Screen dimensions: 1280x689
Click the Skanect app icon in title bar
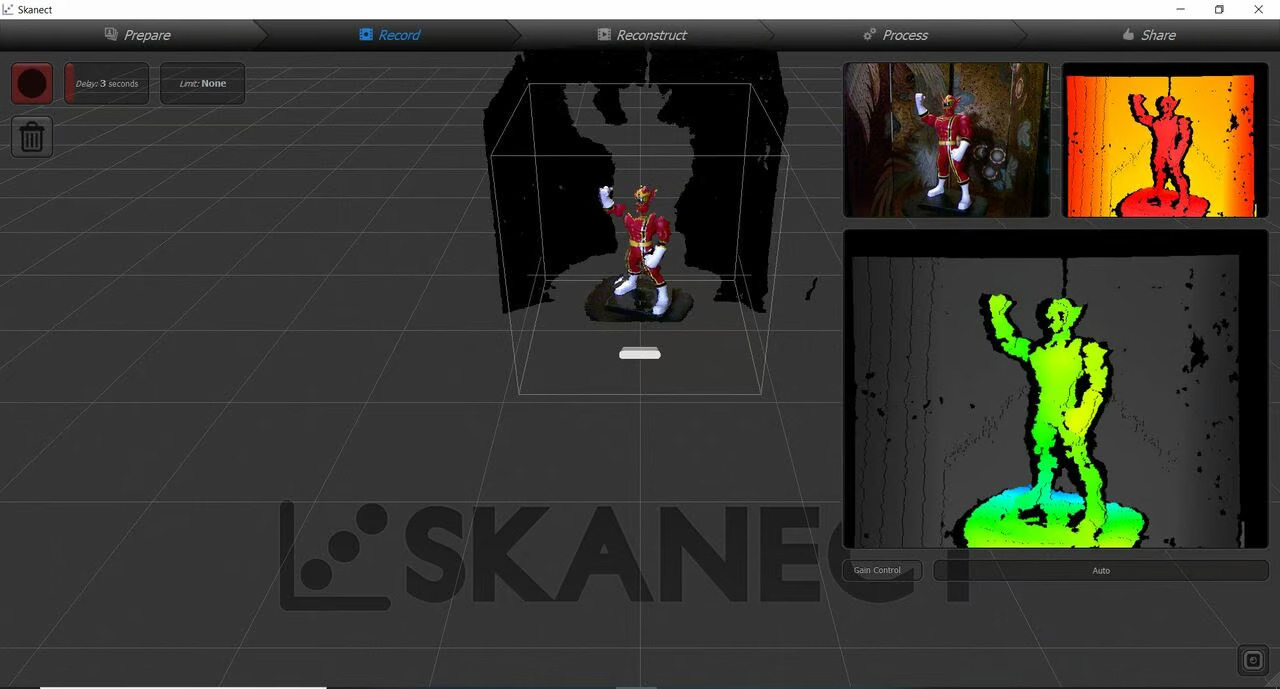[x=8, y=9]
